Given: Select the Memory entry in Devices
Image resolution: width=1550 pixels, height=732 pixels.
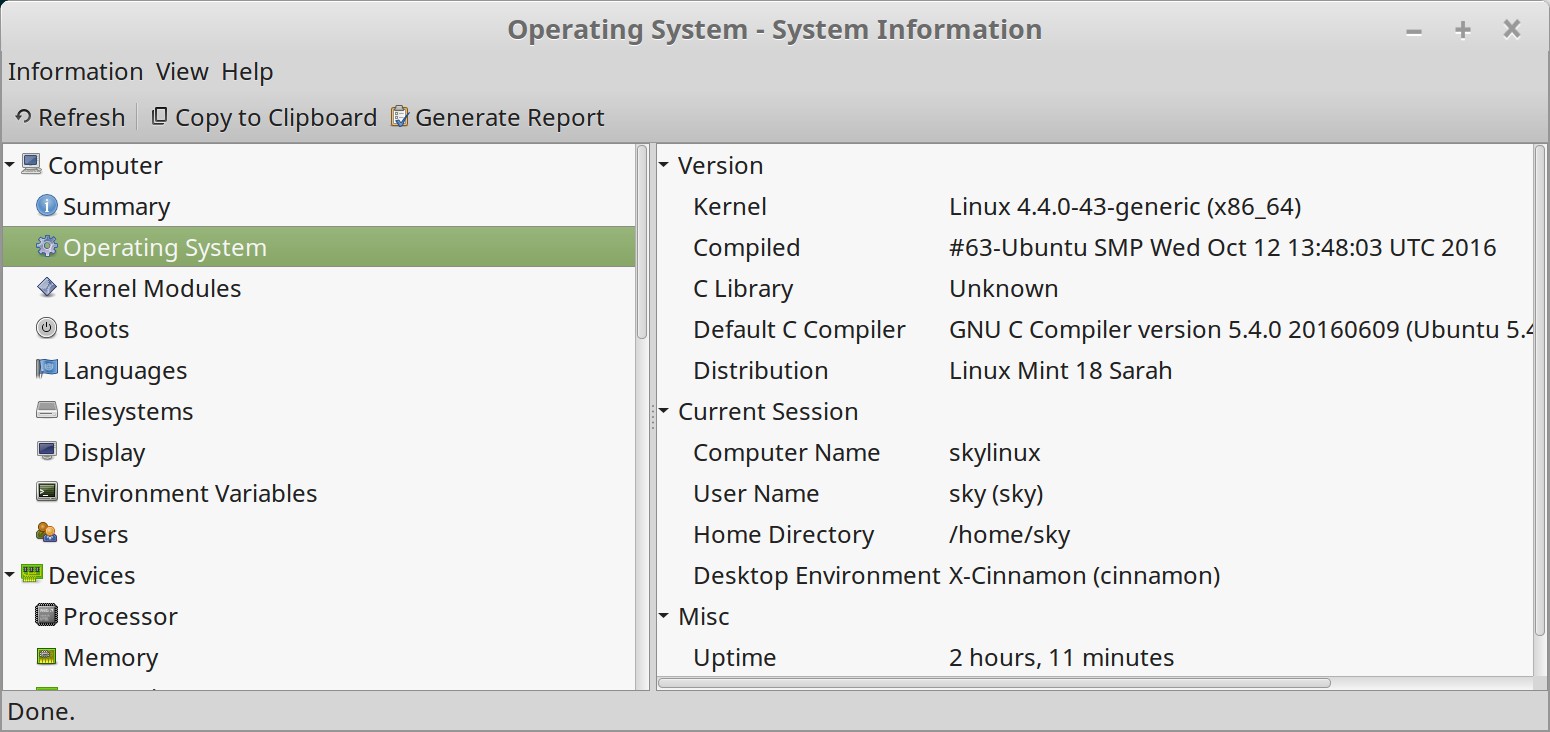Looking at the screenshot, I should point(110,657).
